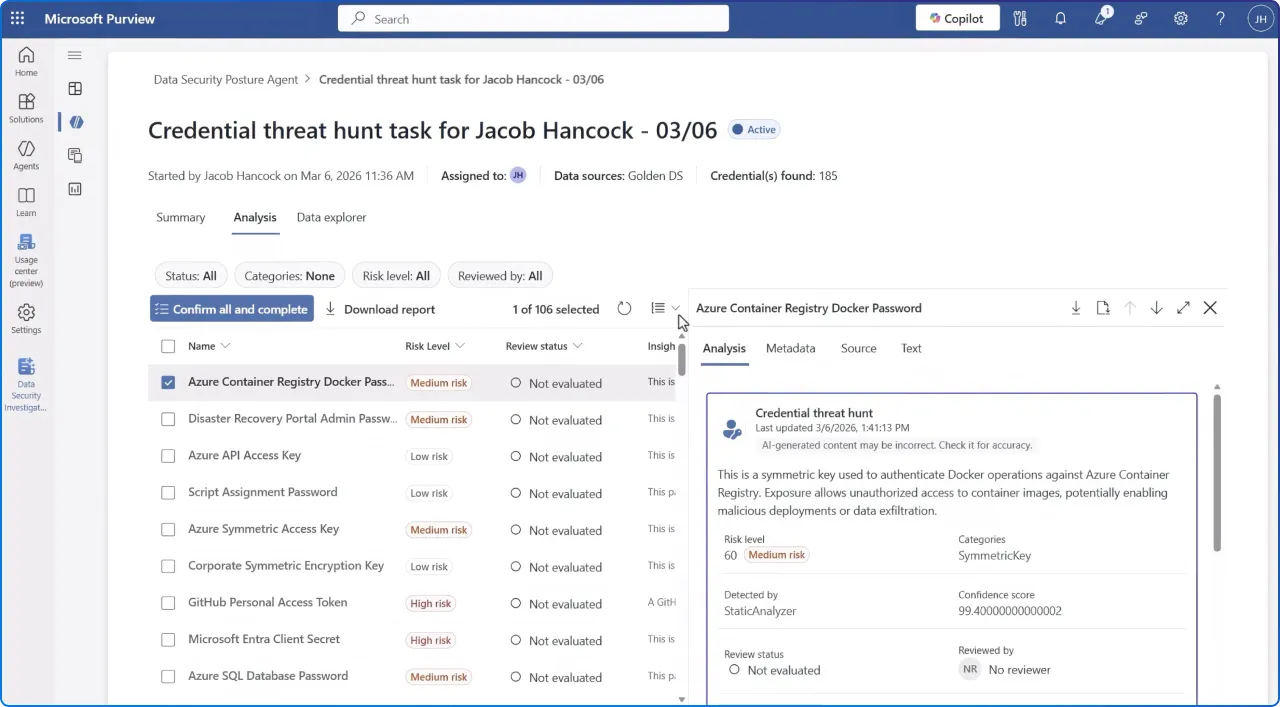Open the Reviewed by: All filter dropdown

(500, 275)
